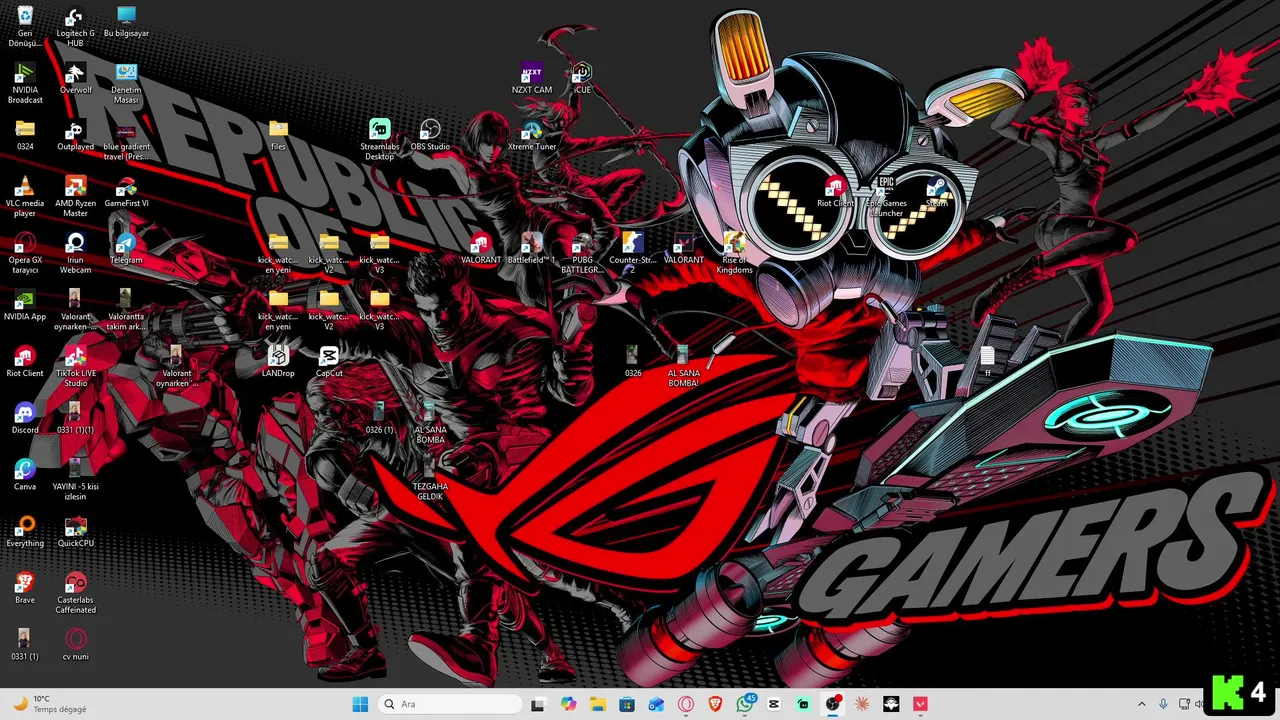Select Telegram desktop shortcut
This screenshot has height=720, width=1280.
126,248
